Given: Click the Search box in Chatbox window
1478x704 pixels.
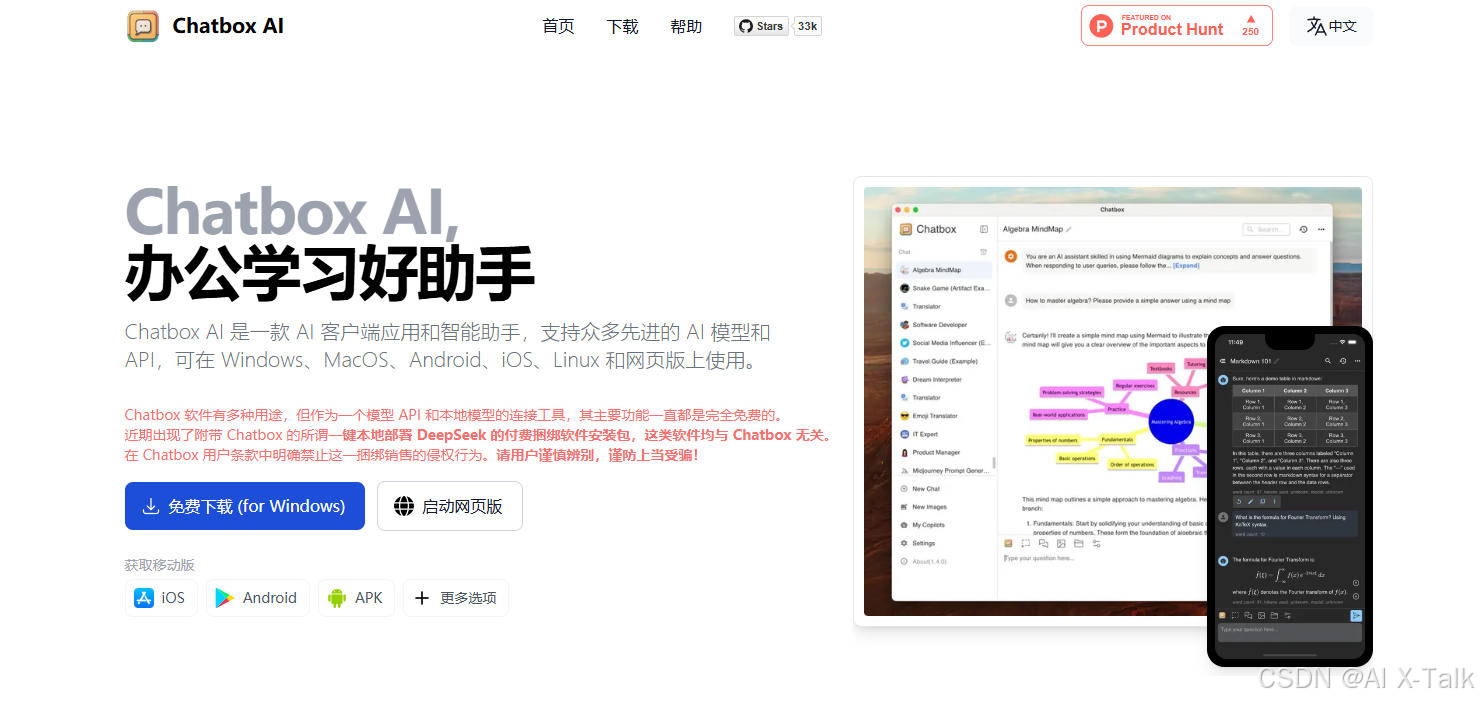Looking at the screenshot, I should point(1267,229).
